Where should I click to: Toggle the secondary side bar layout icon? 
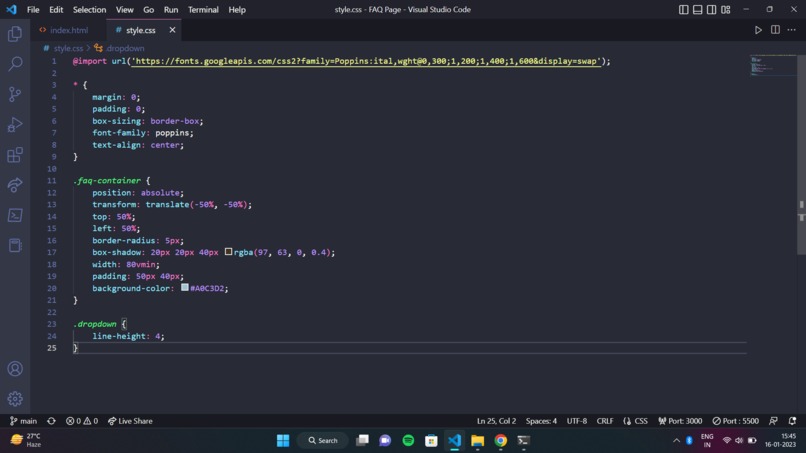click(711, 10)
